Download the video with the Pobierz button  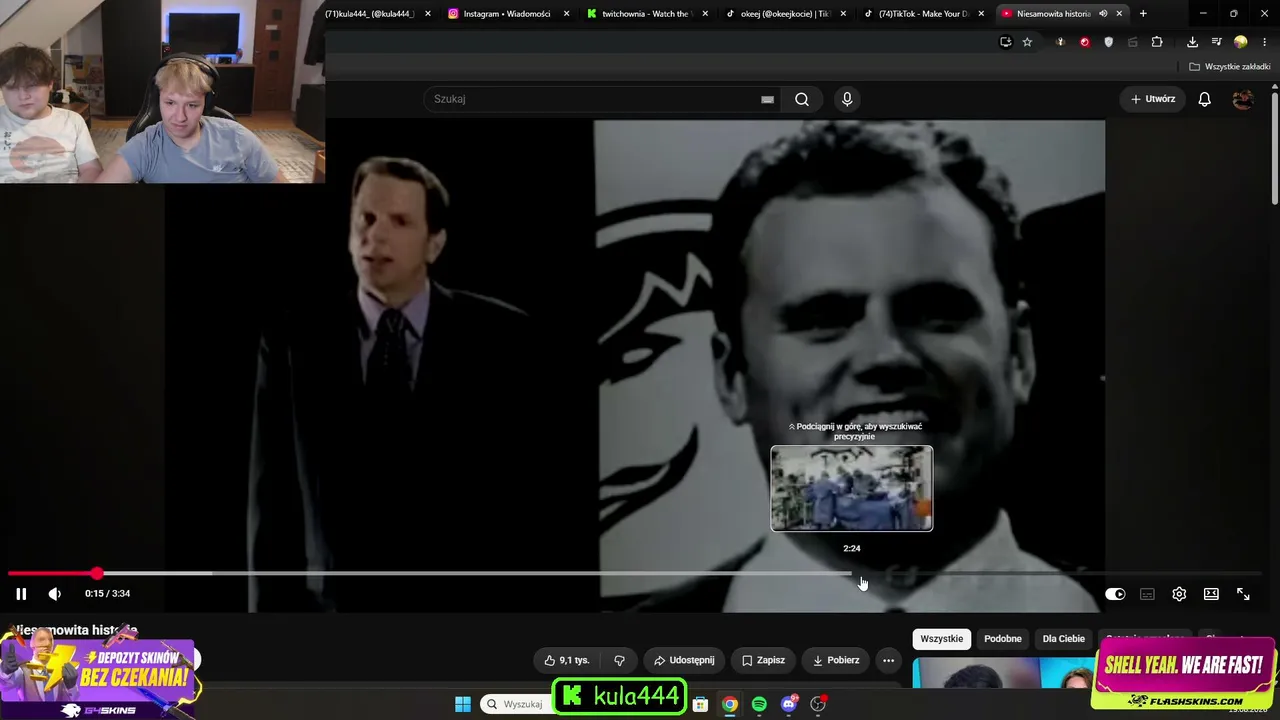(836, 660)
